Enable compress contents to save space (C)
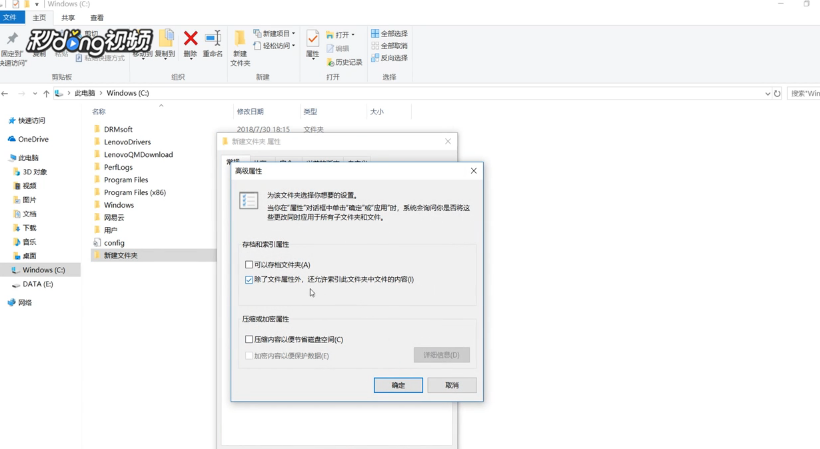 click(249, 340)
